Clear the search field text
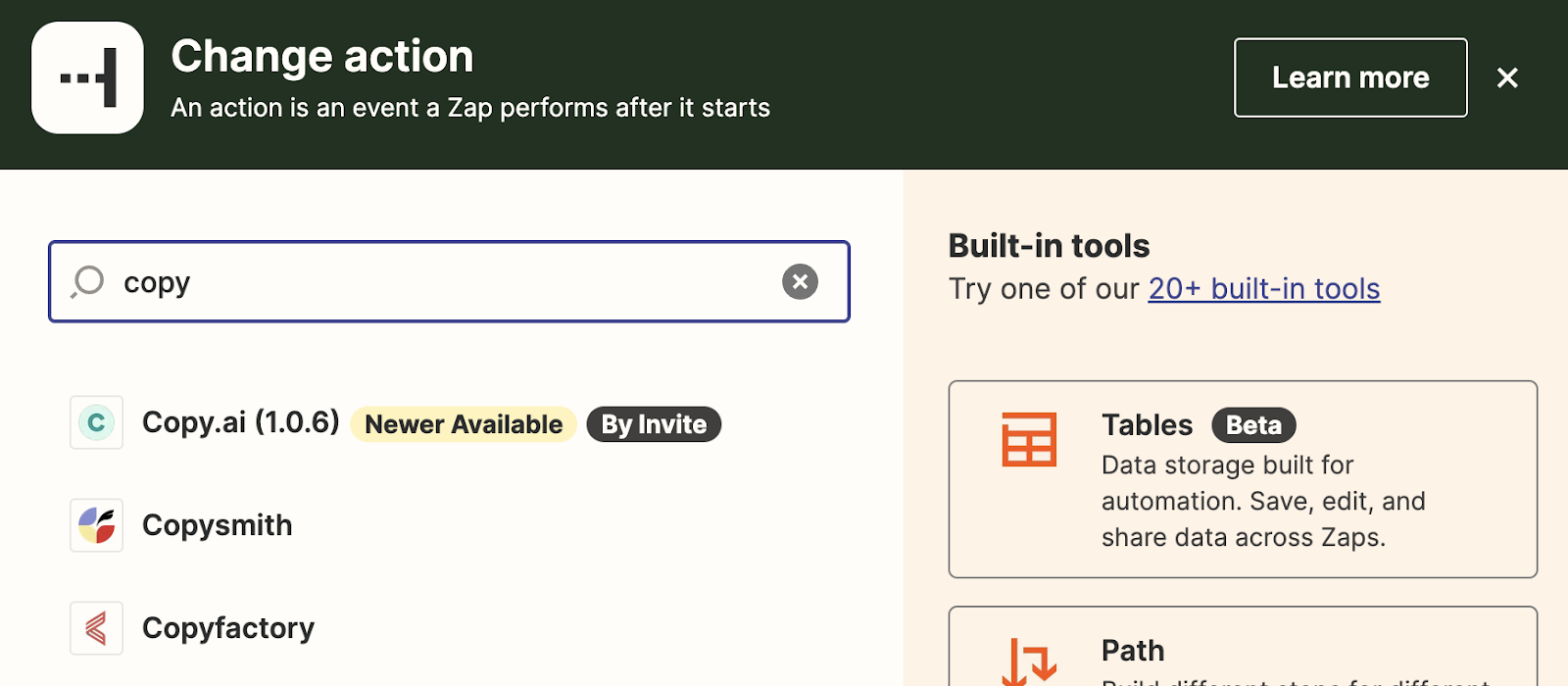The image size is (1568, 686). (800, 281)
